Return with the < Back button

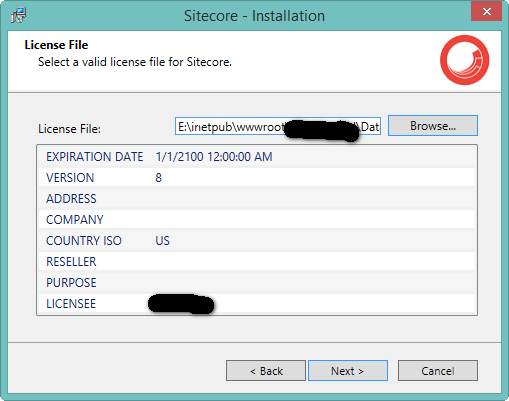(266, 370)
